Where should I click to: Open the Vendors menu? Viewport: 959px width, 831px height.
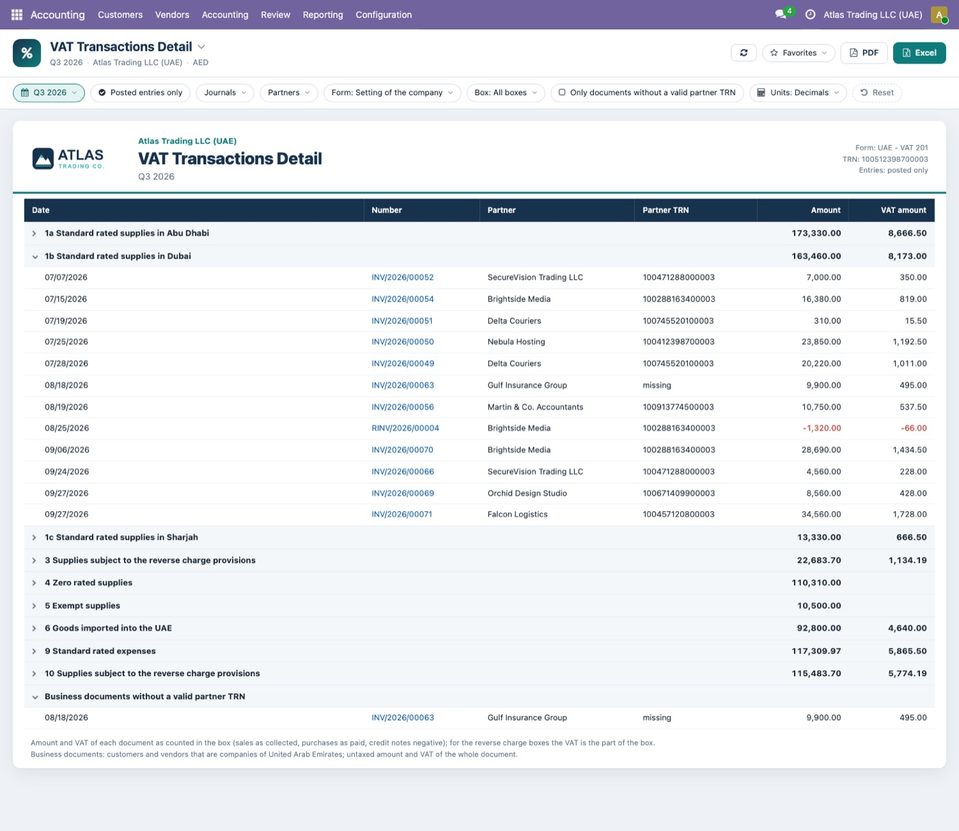(172, 15)
